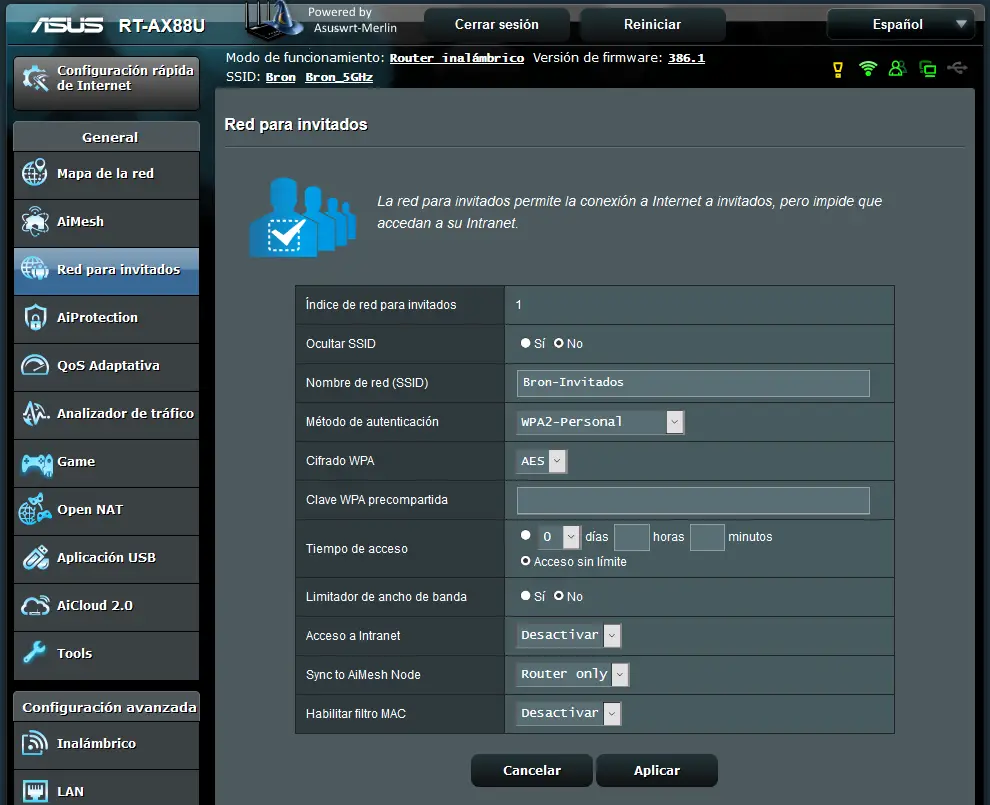Click the Game controller icon

(37, 463)
